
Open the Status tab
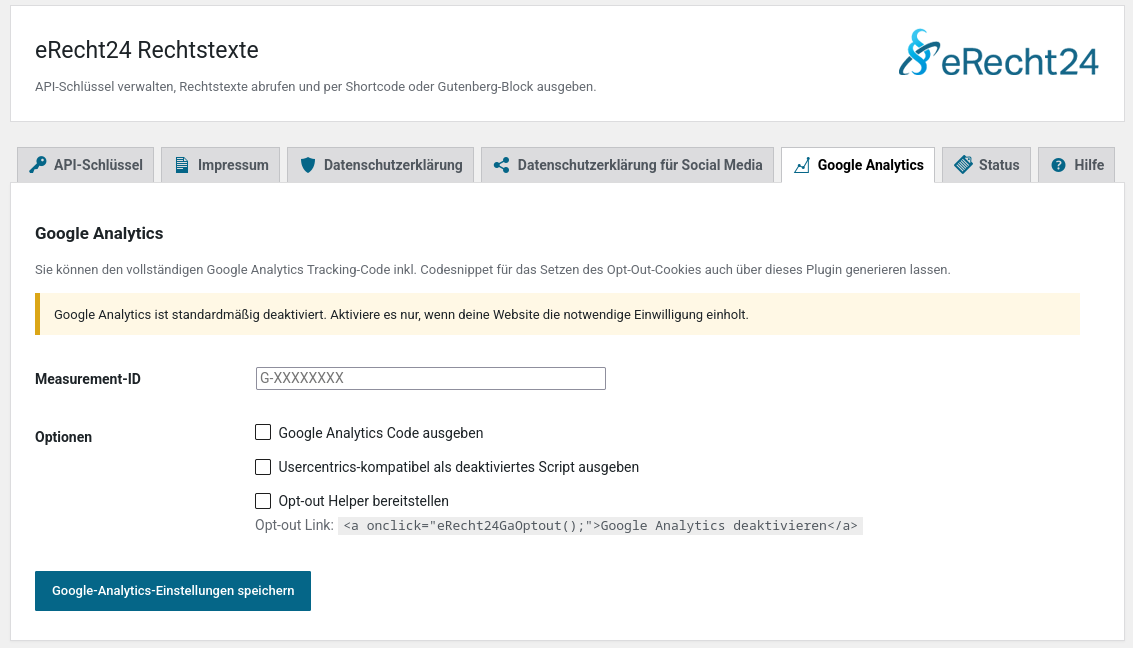pos(986,165)
